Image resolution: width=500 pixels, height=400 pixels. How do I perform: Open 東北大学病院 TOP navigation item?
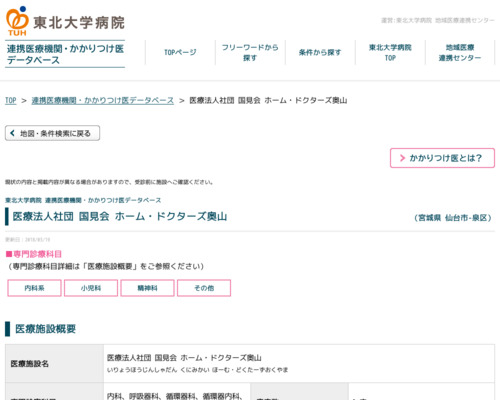tap(390, 52)
